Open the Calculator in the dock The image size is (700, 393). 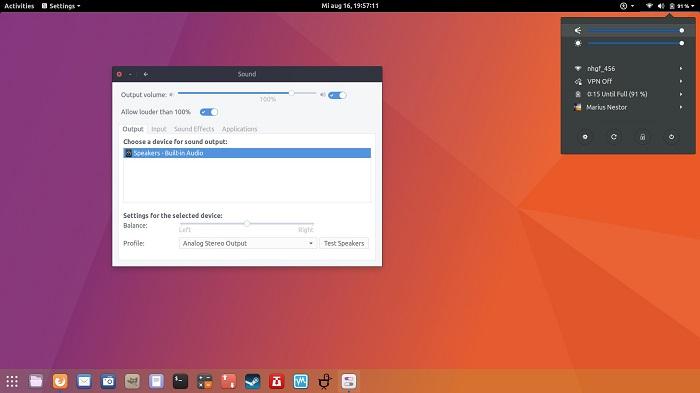pyautogui.click(x=204, y=381)
